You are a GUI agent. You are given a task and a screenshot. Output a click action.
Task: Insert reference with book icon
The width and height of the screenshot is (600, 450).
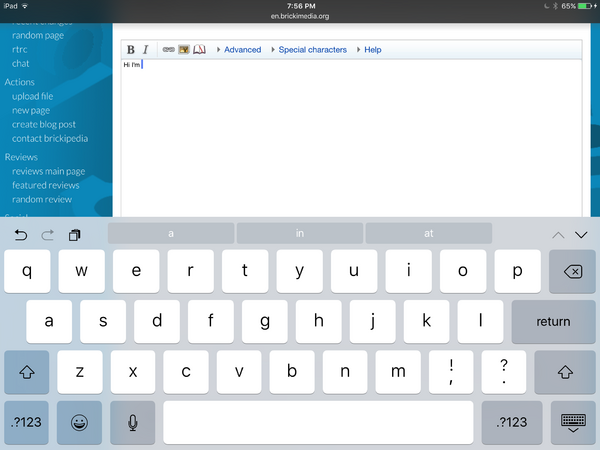coord(199,49)
